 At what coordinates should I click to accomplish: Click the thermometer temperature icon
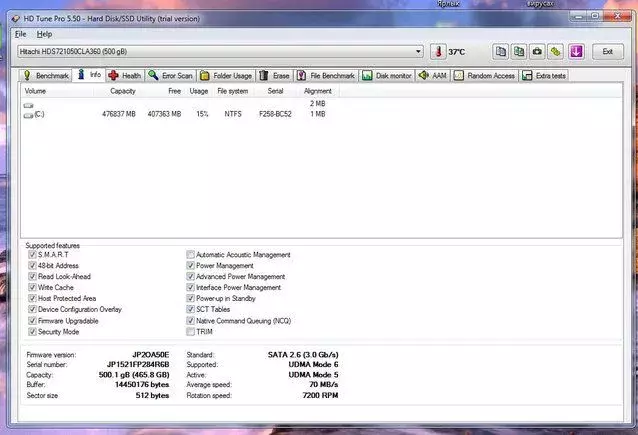438,52
